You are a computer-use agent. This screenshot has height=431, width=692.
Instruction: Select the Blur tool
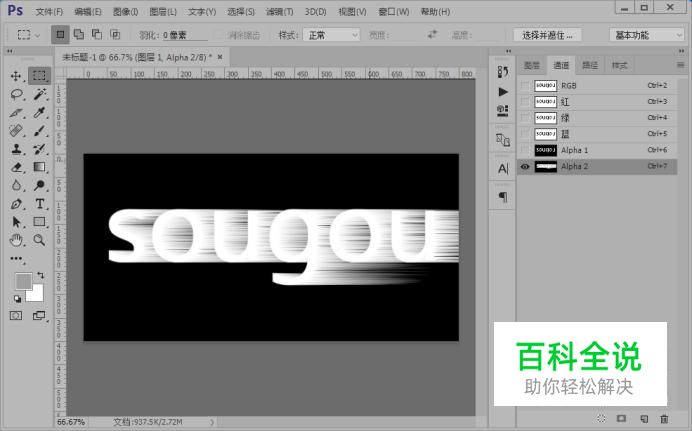(x=16, y=185)
